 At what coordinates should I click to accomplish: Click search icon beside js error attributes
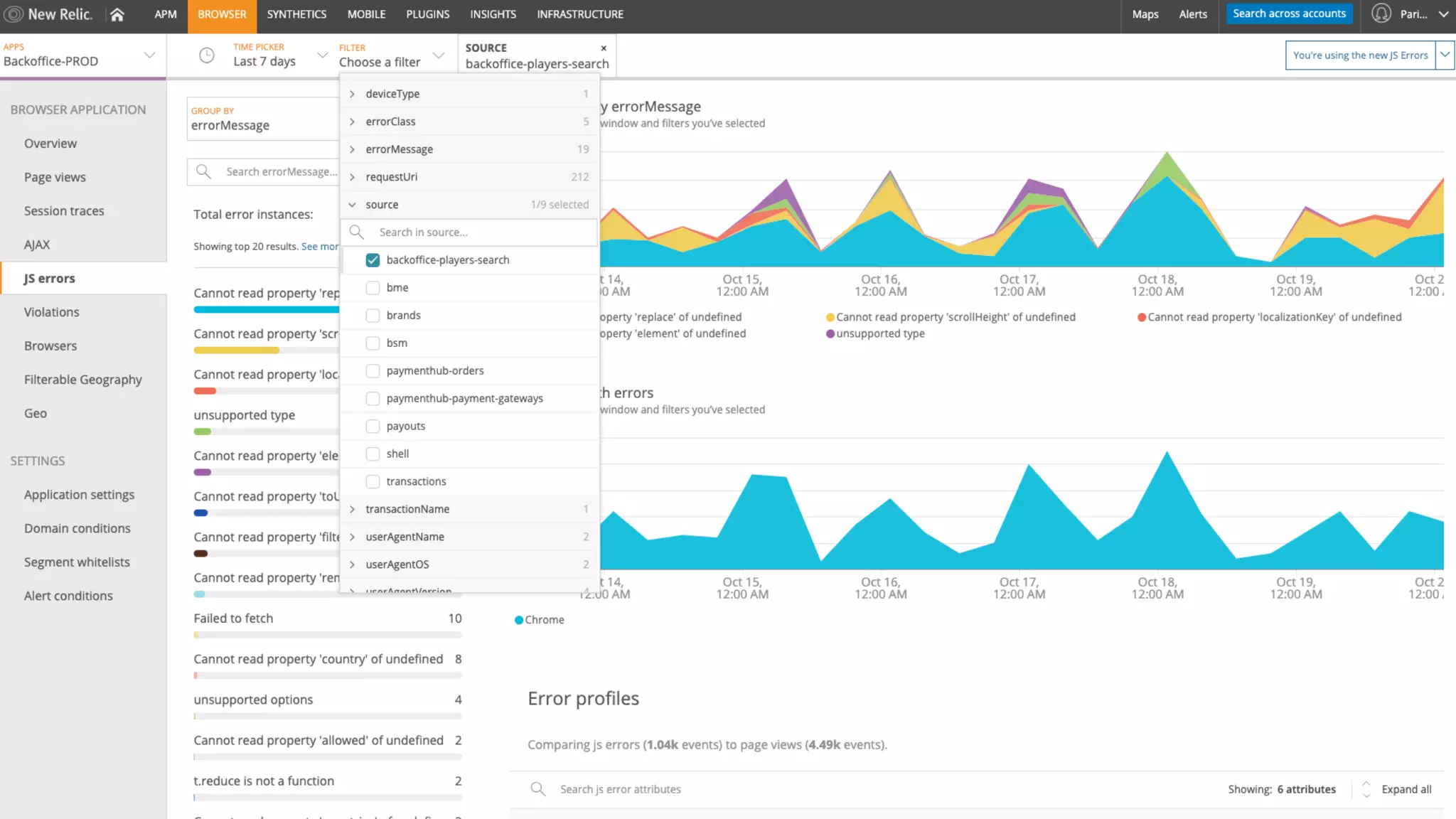[538, 789]
